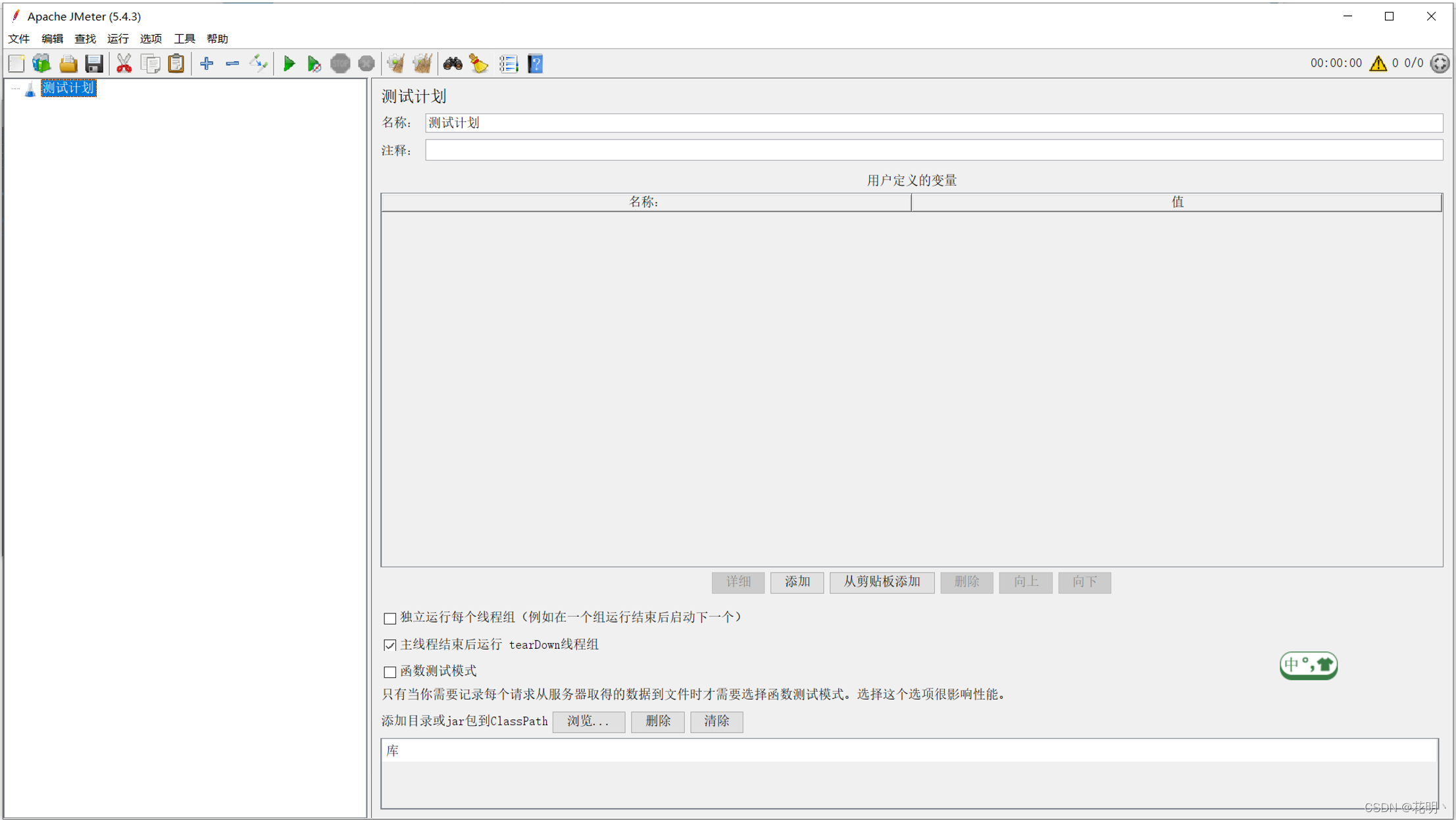Click the 添加 variable button
The height and width of the screenshot is (820, 1456).
[x=797, y=582]
